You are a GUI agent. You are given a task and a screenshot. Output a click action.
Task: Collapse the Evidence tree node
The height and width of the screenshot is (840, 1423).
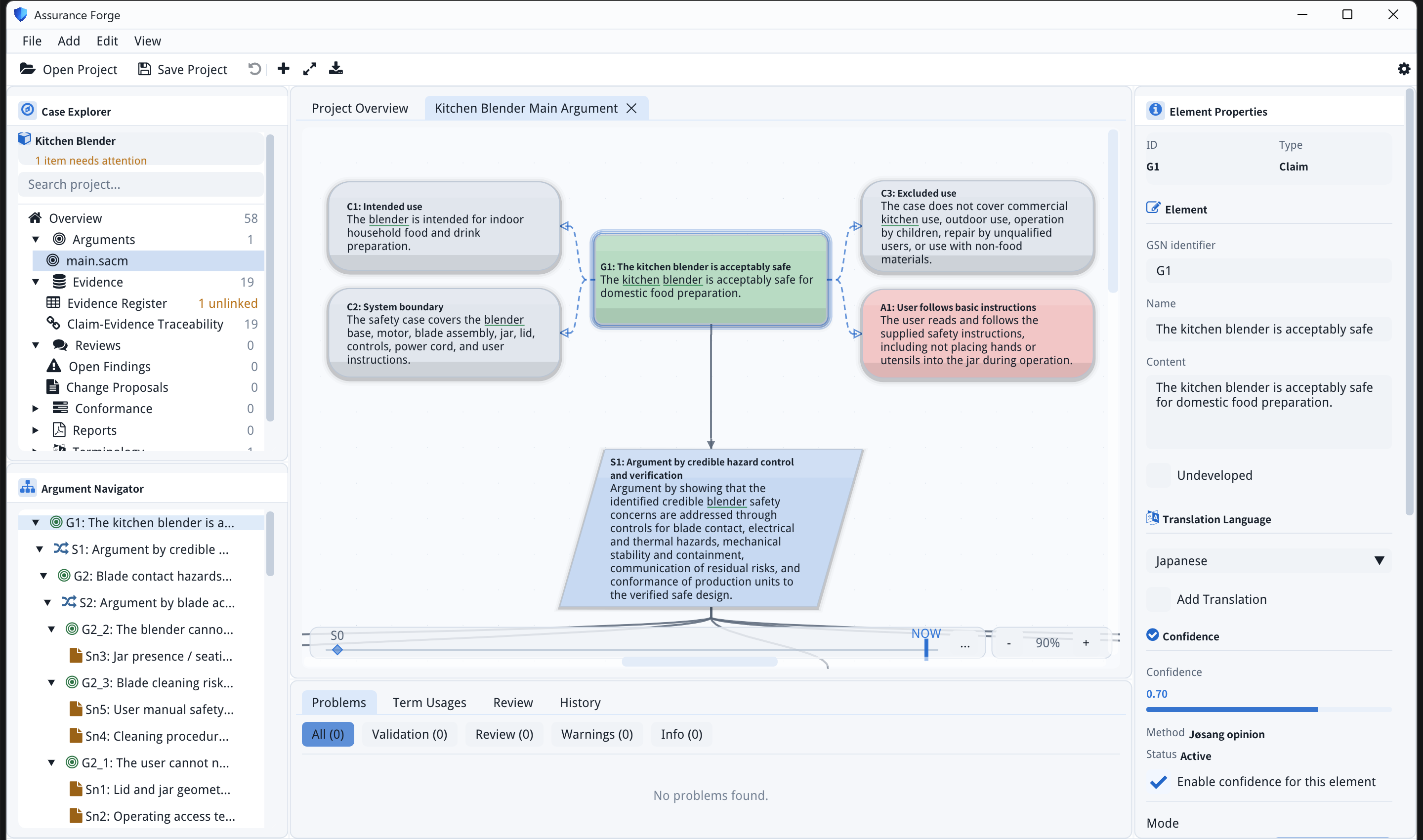[36, 282]
